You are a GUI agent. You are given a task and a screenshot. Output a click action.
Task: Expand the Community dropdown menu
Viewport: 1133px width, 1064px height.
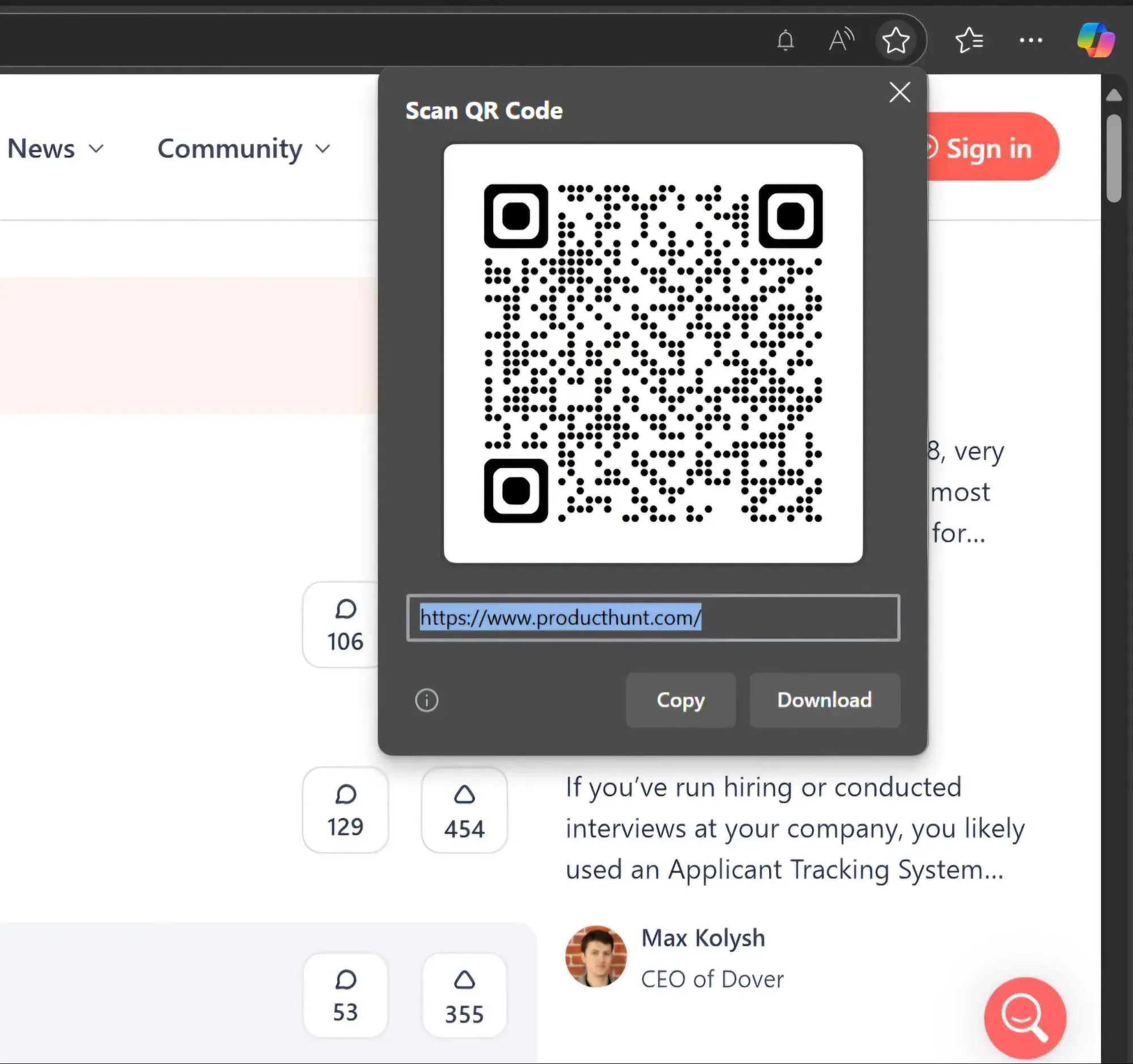pyautogui.click(x=244, y=147)
